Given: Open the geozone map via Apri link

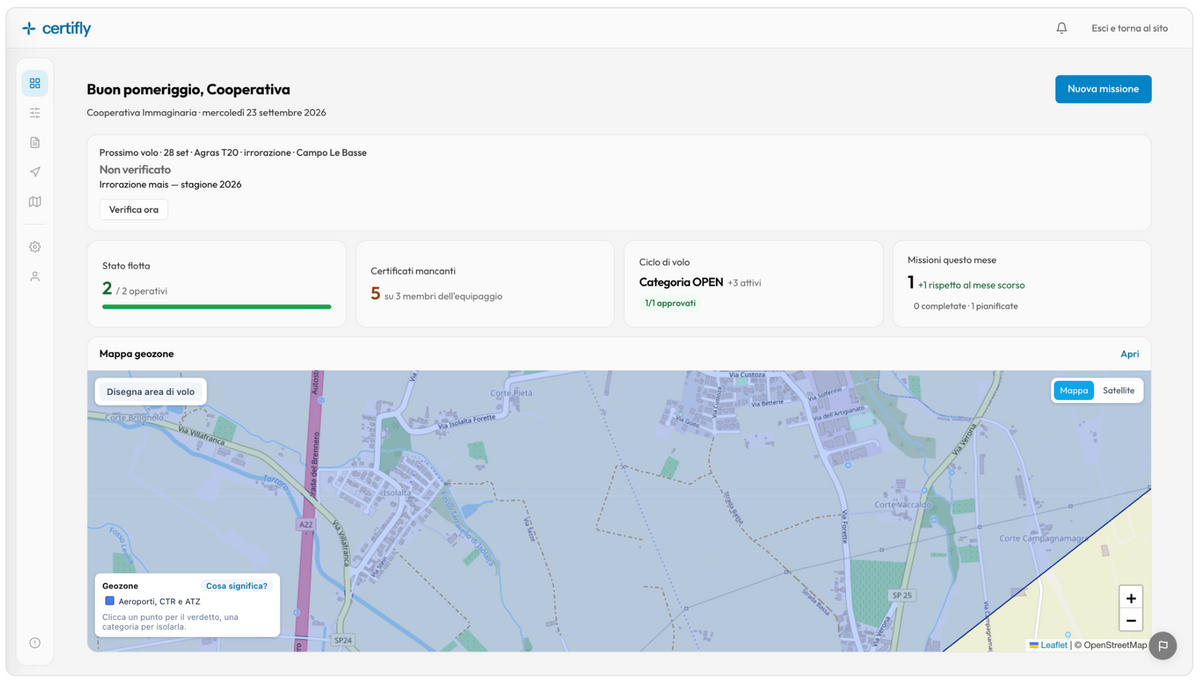Looking at the screenshot, I should tap(1130, 354).
